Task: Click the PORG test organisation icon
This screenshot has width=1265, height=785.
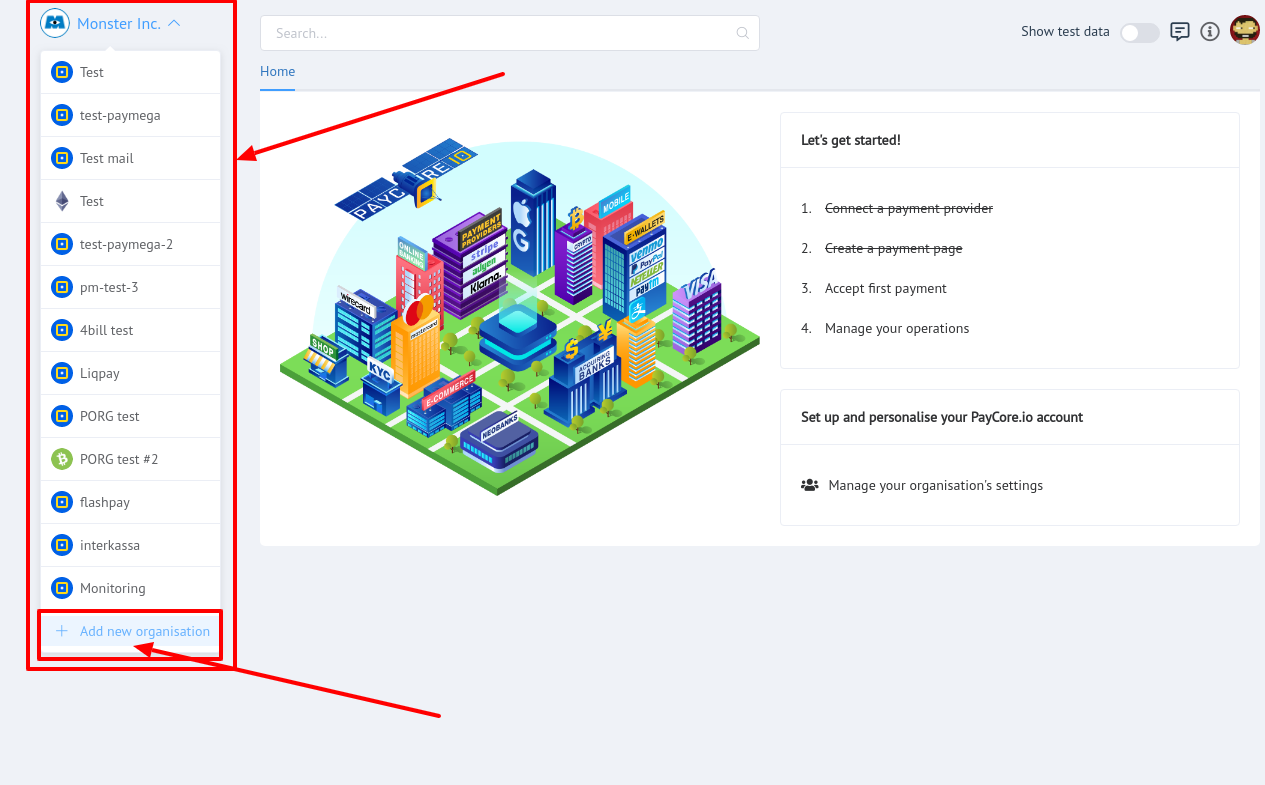Action: 62,416
